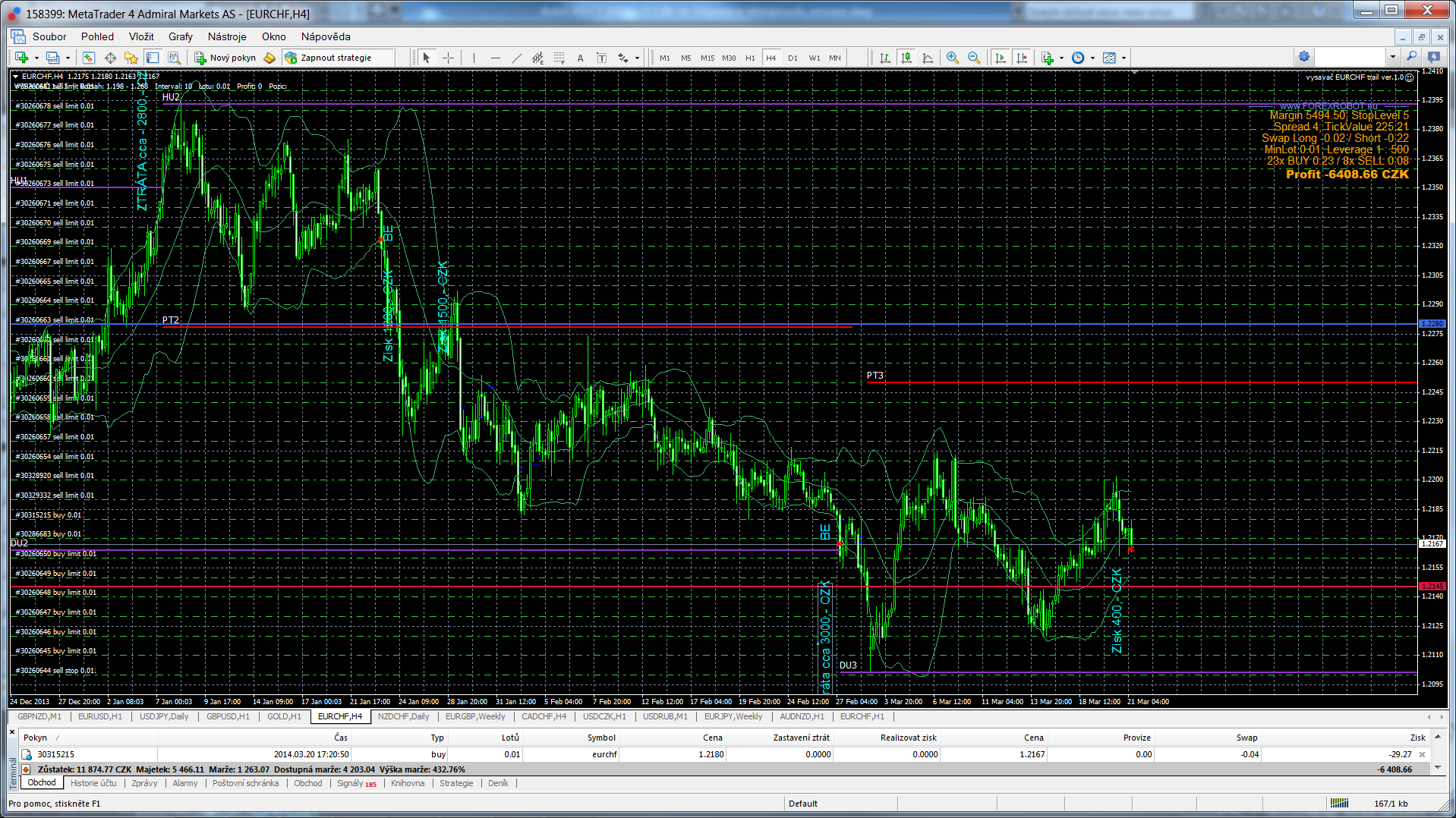The image size is (1456, 818).
Task: Click the Nový pokyn button
Action: pos(225,58)
